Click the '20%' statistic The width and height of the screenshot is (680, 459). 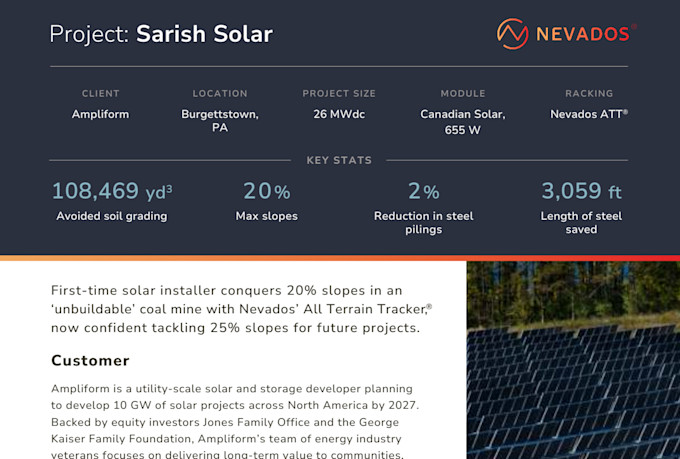click(266, 191)
